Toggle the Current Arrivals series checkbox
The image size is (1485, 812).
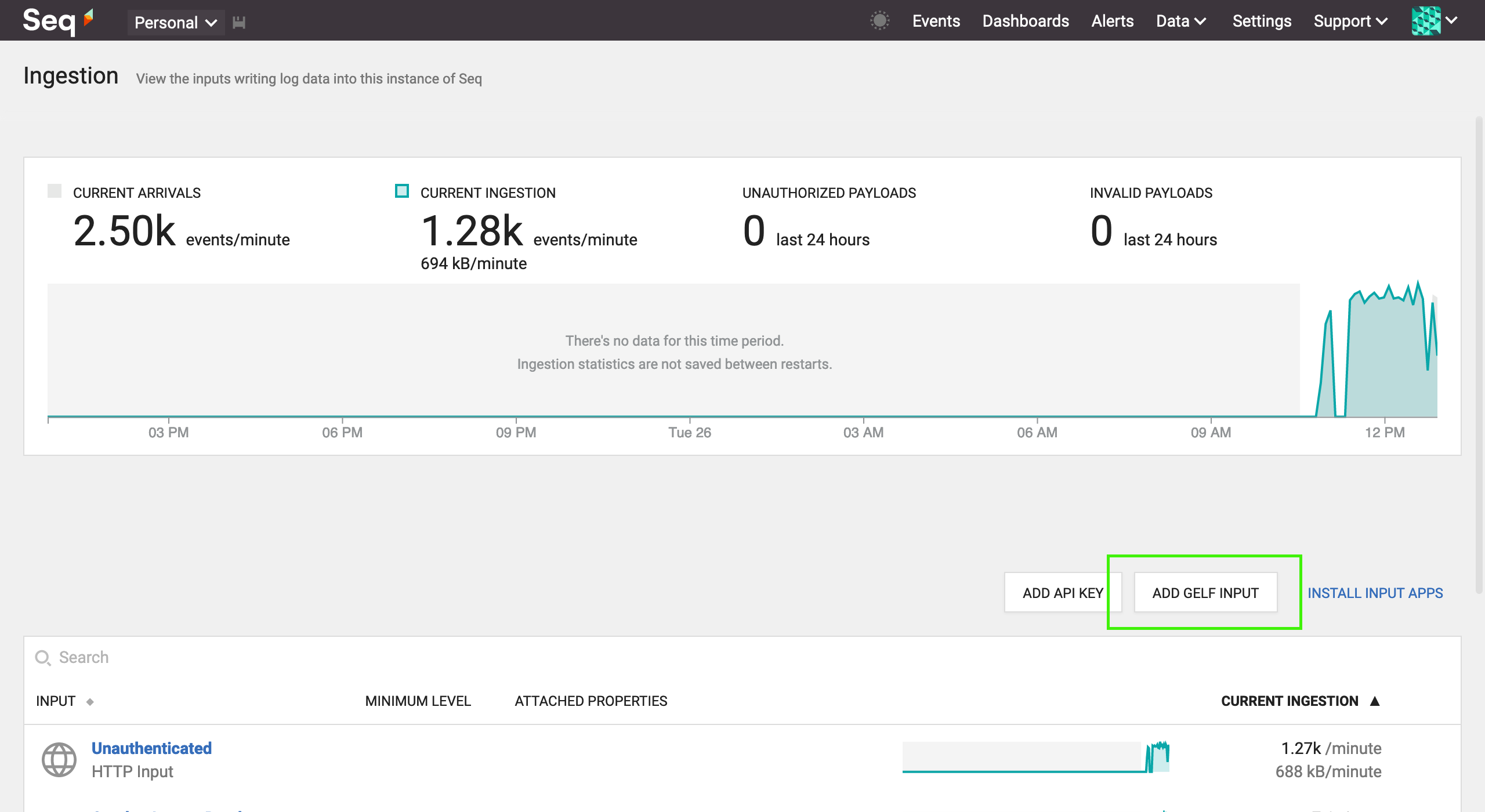coord(55,191)
